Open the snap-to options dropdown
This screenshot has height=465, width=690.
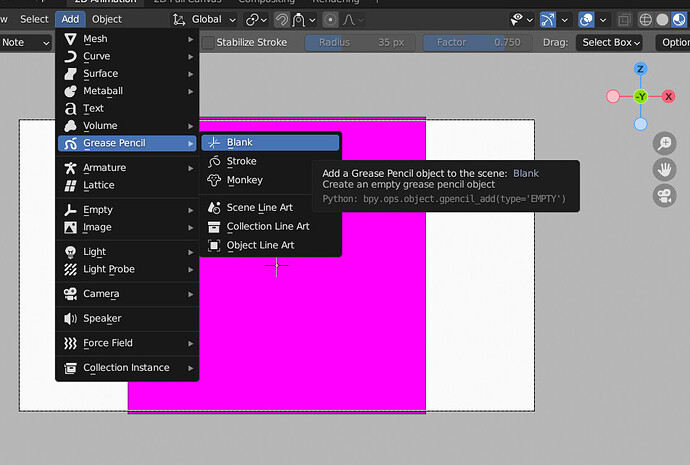[x=303, y=20]
